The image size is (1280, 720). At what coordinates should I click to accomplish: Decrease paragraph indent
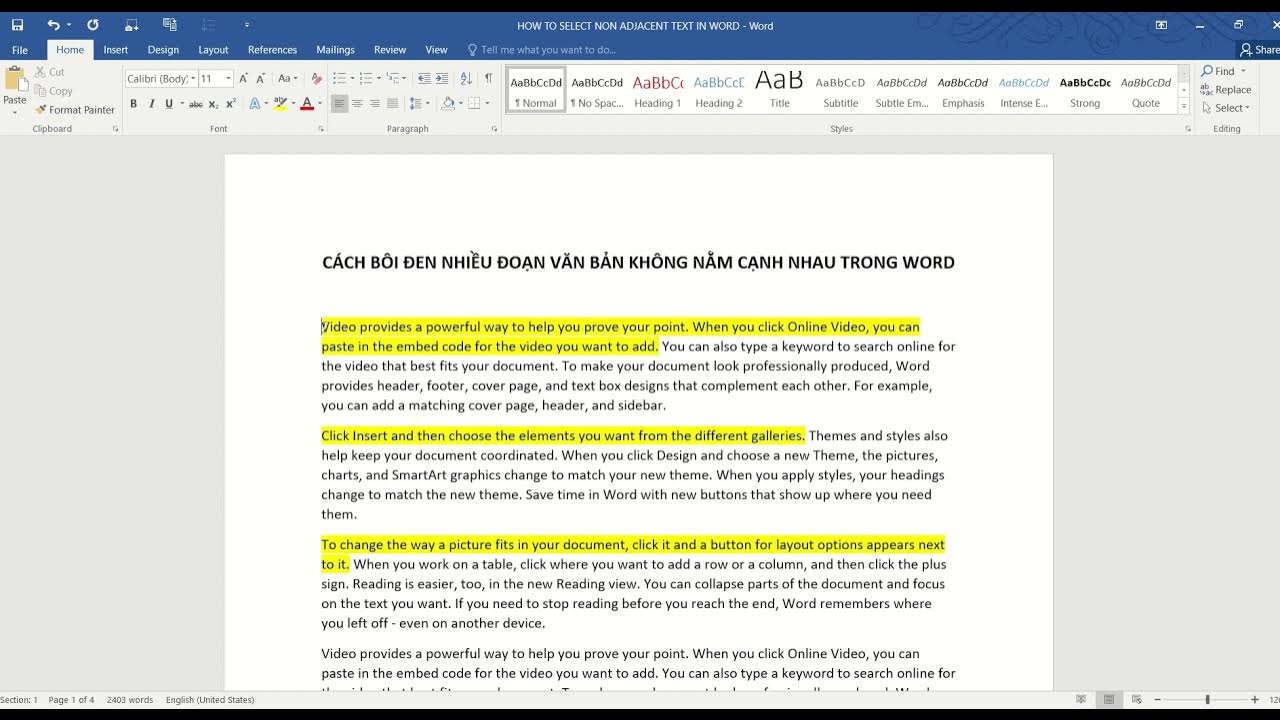[424, 78]
